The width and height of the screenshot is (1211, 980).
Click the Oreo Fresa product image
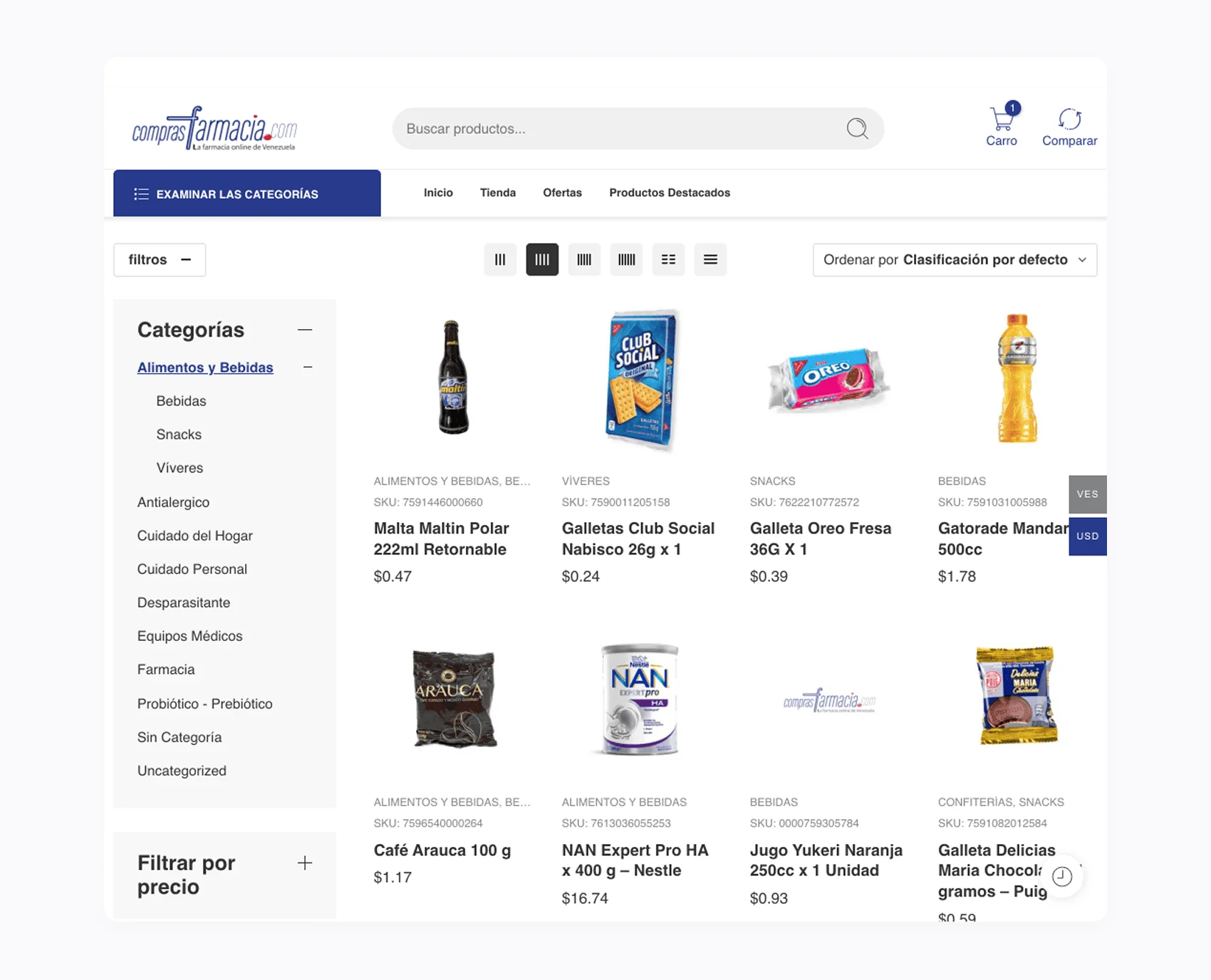coord(828,380)
